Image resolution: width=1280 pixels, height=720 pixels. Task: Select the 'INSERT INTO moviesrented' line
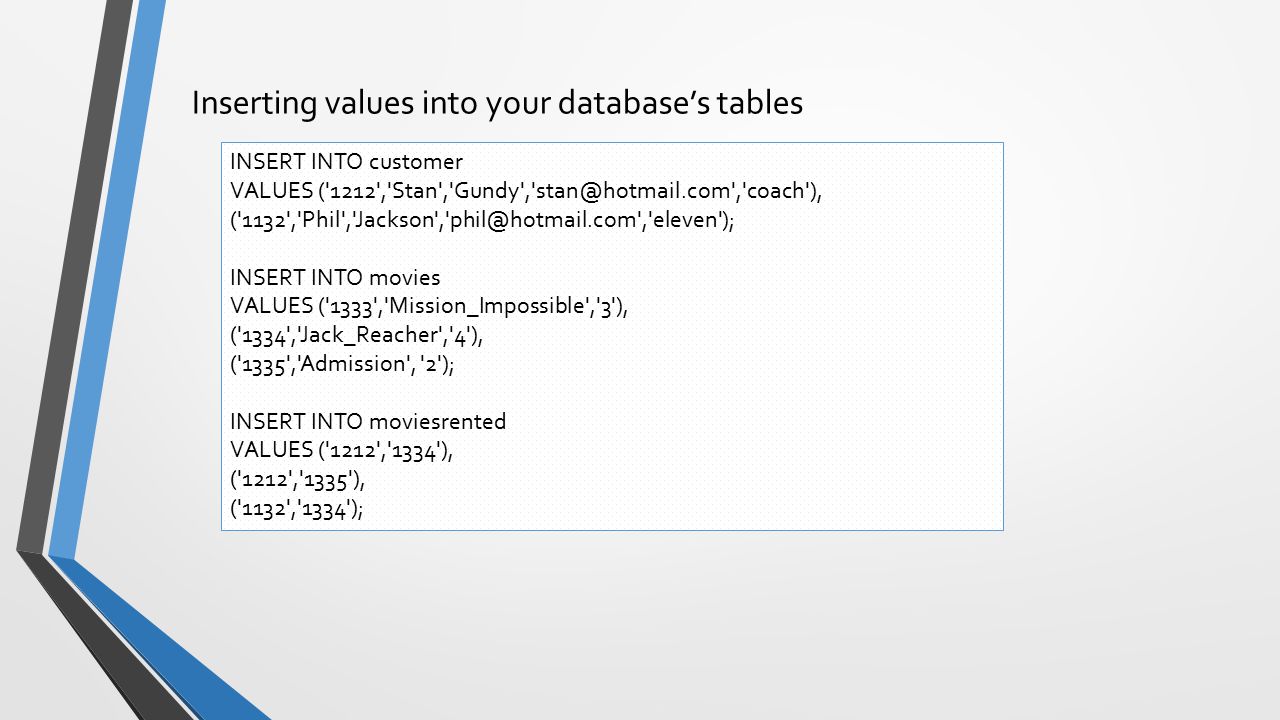368,421
